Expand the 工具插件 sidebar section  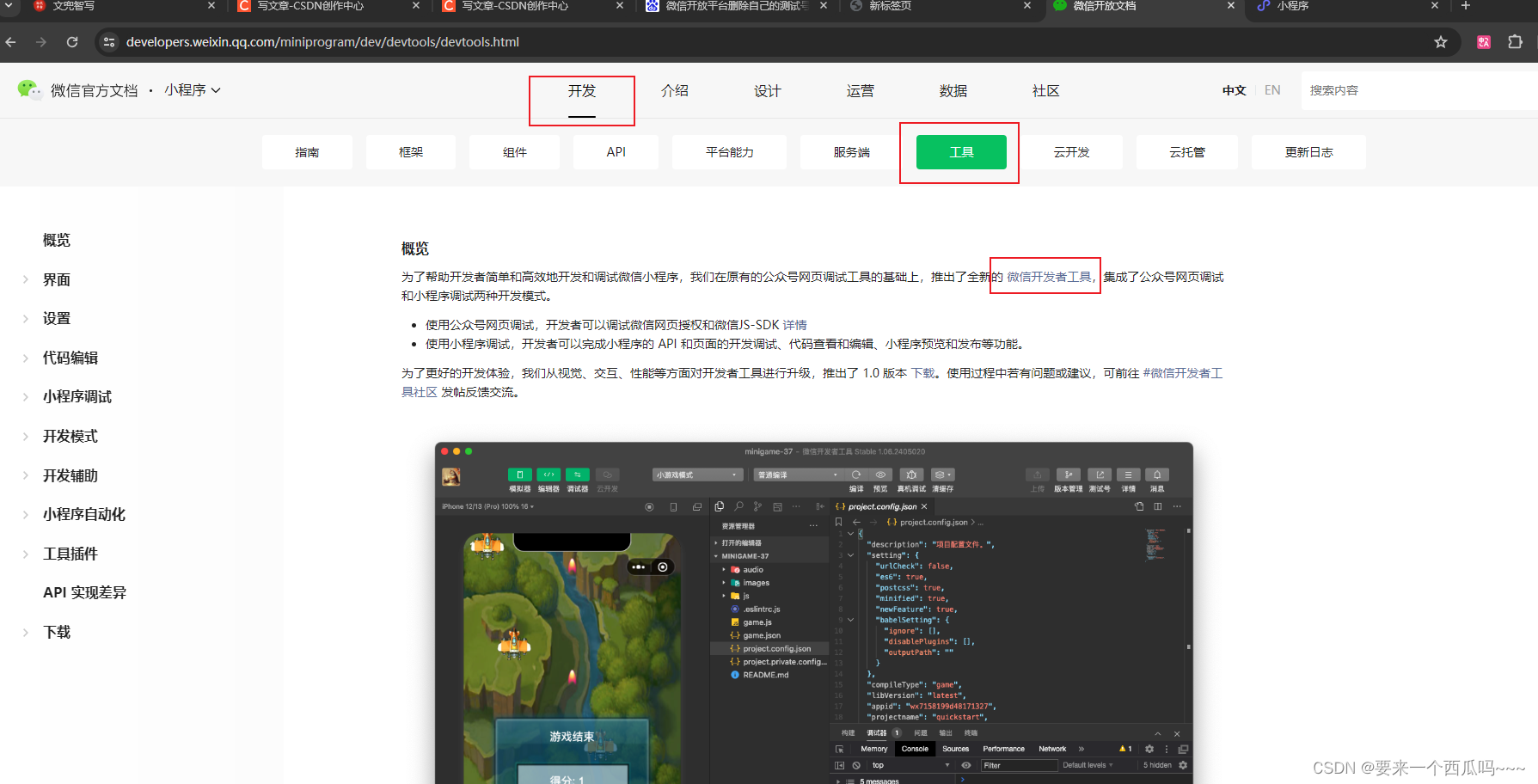[70, 554]
